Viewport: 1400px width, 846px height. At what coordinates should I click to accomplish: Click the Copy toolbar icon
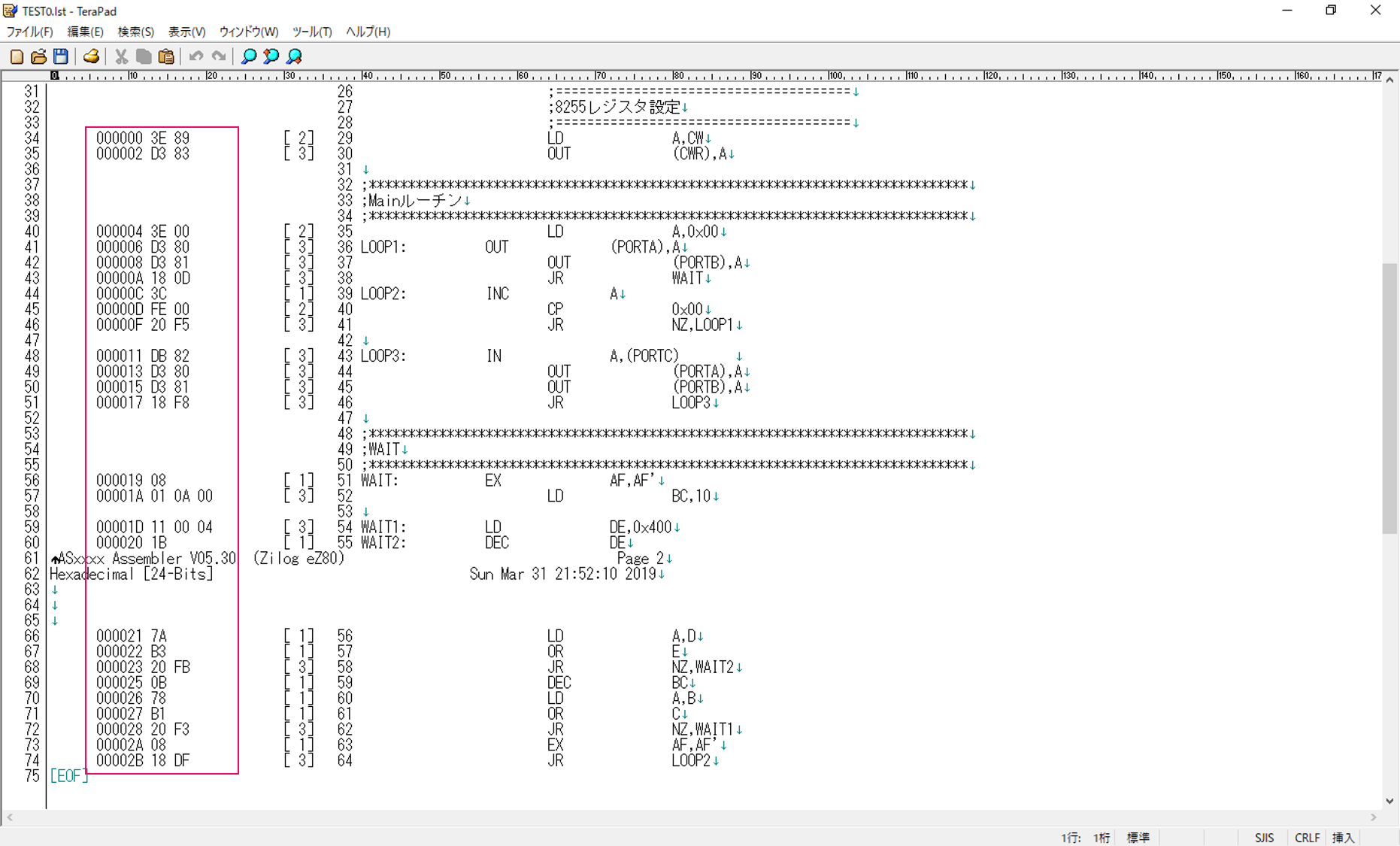click(x=144, y=56)
